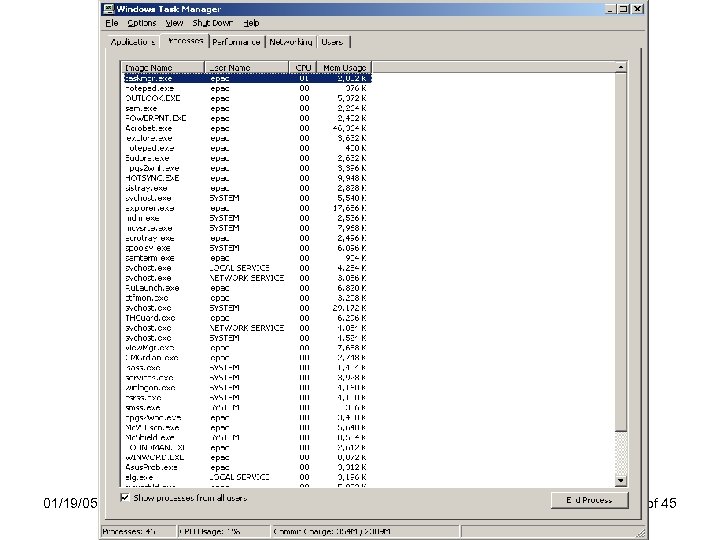
Task: Go to the Networking tab
Action: click(291, 42)
